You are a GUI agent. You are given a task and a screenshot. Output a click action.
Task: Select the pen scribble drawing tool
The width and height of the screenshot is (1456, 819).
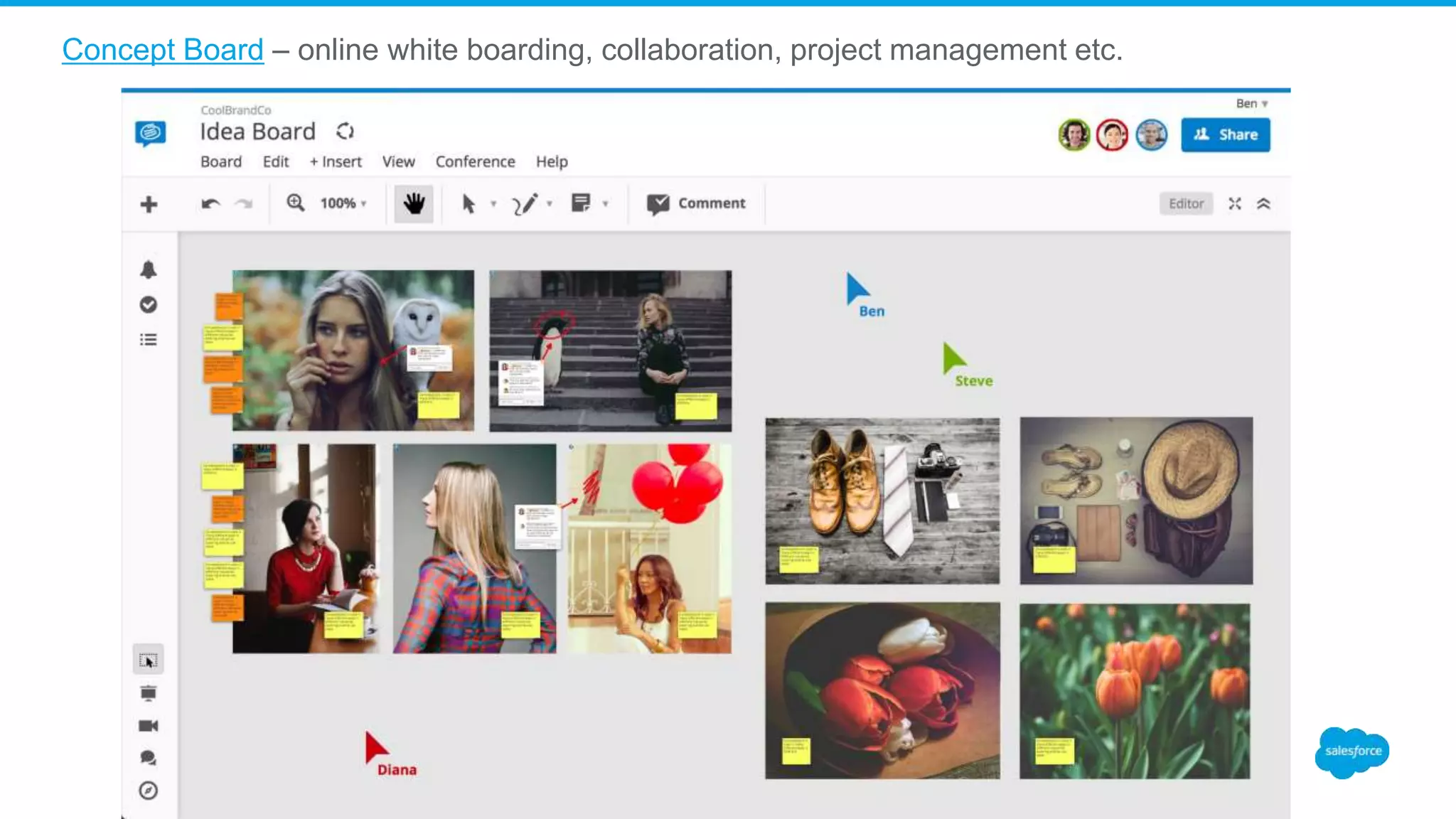[525, 204]
